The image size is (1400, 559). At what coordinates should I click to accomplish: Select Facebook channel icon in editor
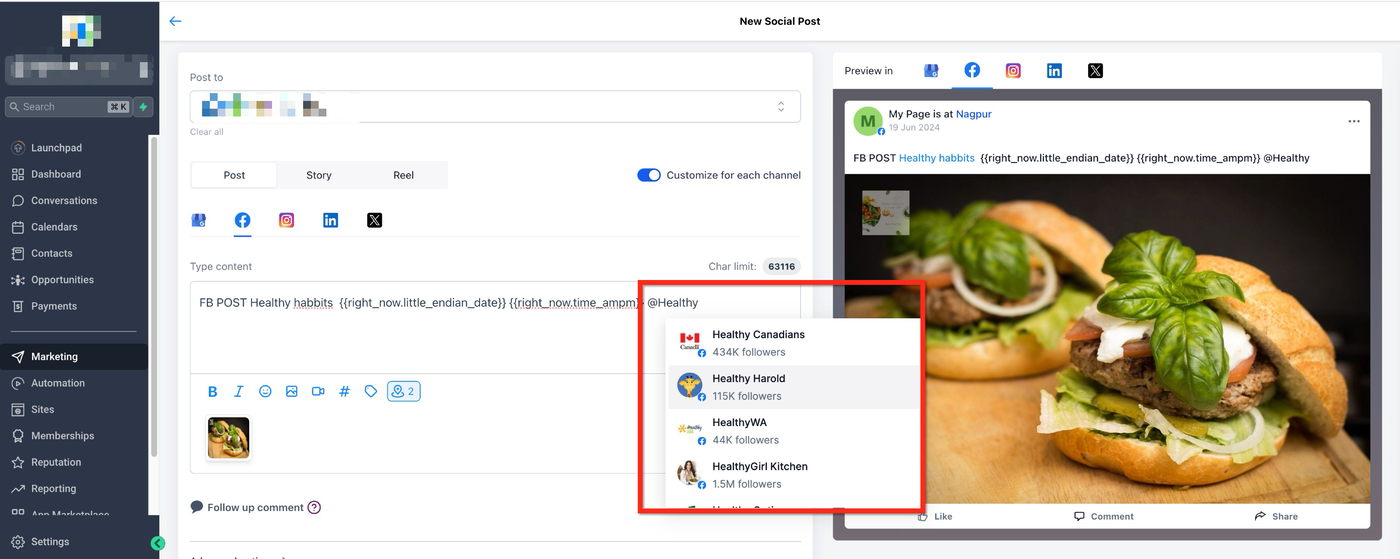[243, 220]
